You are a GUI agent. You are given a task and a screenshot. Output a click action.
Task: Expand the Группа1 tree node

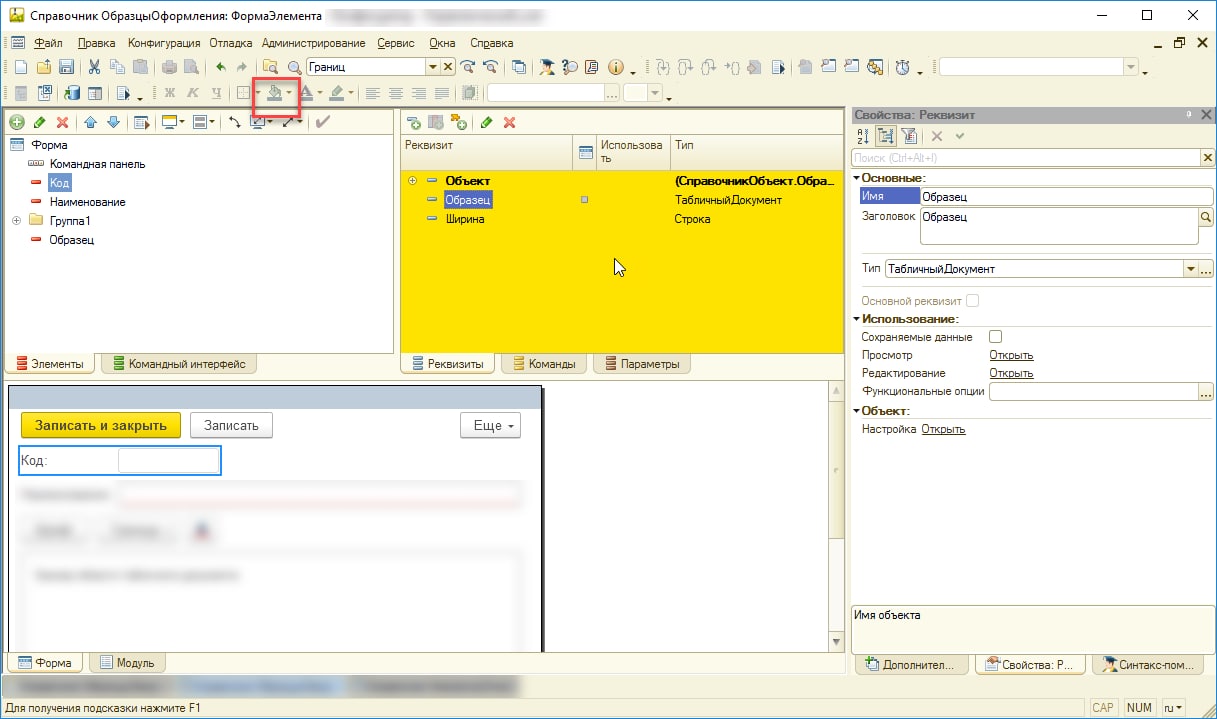[x=17, y=221]
